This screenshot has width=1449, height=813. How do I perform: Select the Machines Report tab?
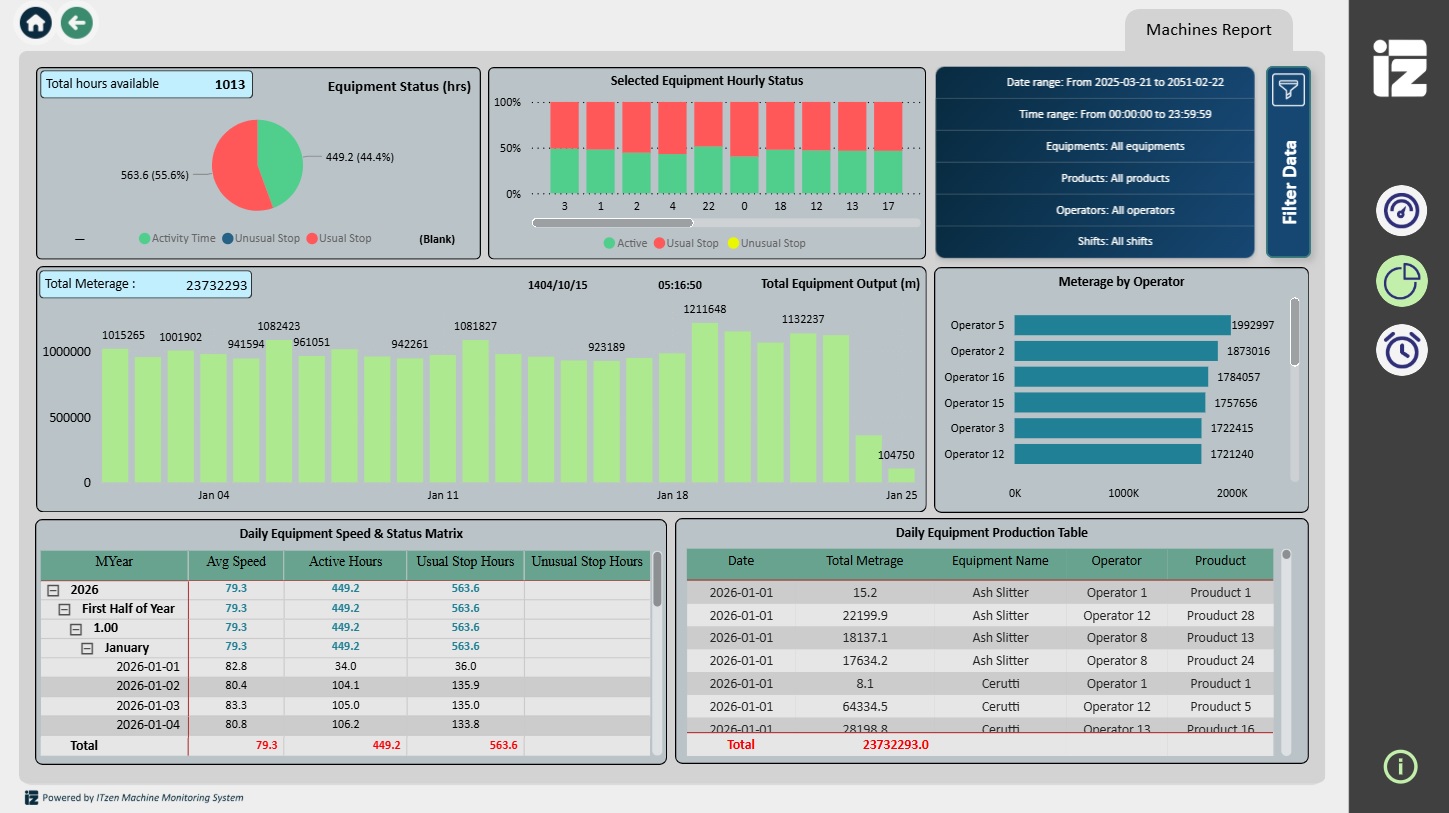(1208, 30)
